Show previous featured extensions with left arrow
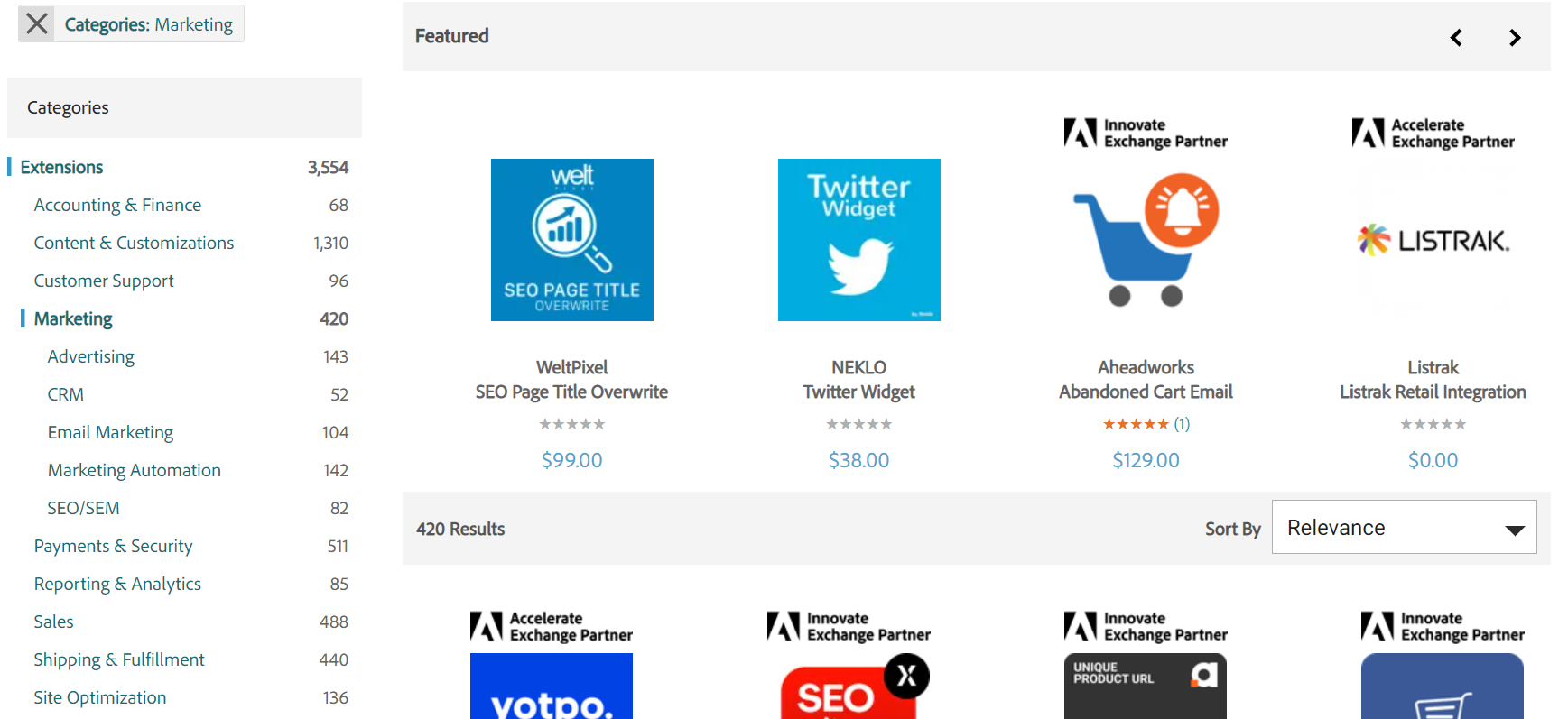This screenshot has height=719, width=1568. (1456, 38)
